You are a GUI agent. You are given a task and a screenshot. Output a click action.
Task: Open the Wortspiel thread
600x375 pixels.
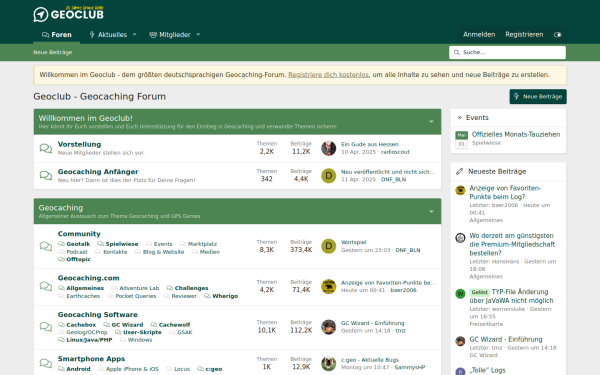[354, 242]
